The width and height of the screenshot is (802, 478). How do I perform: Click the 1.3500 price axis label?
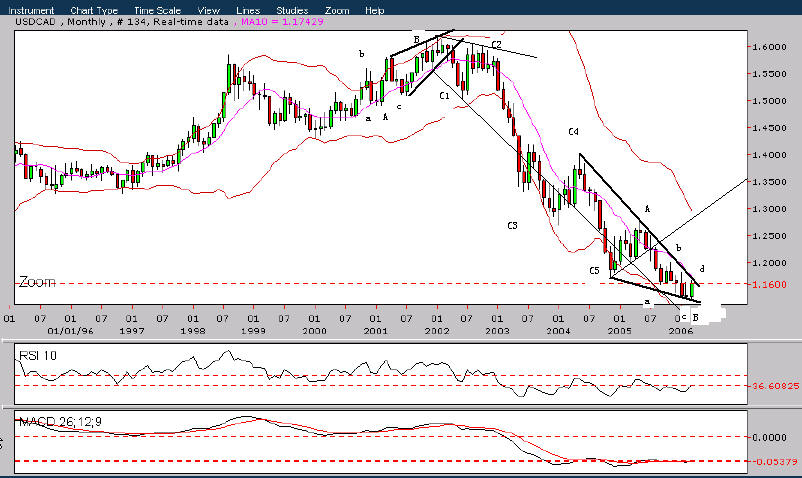click(769, 182)
